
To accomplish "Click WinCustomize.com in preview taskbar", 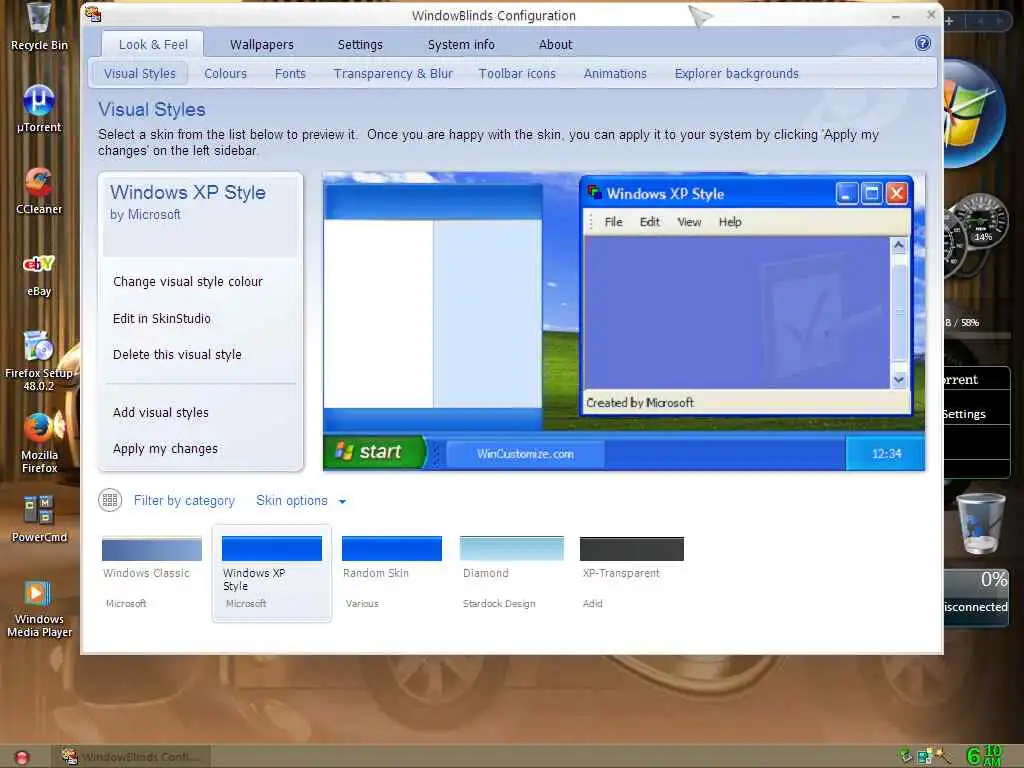I will tap(525, 453).
